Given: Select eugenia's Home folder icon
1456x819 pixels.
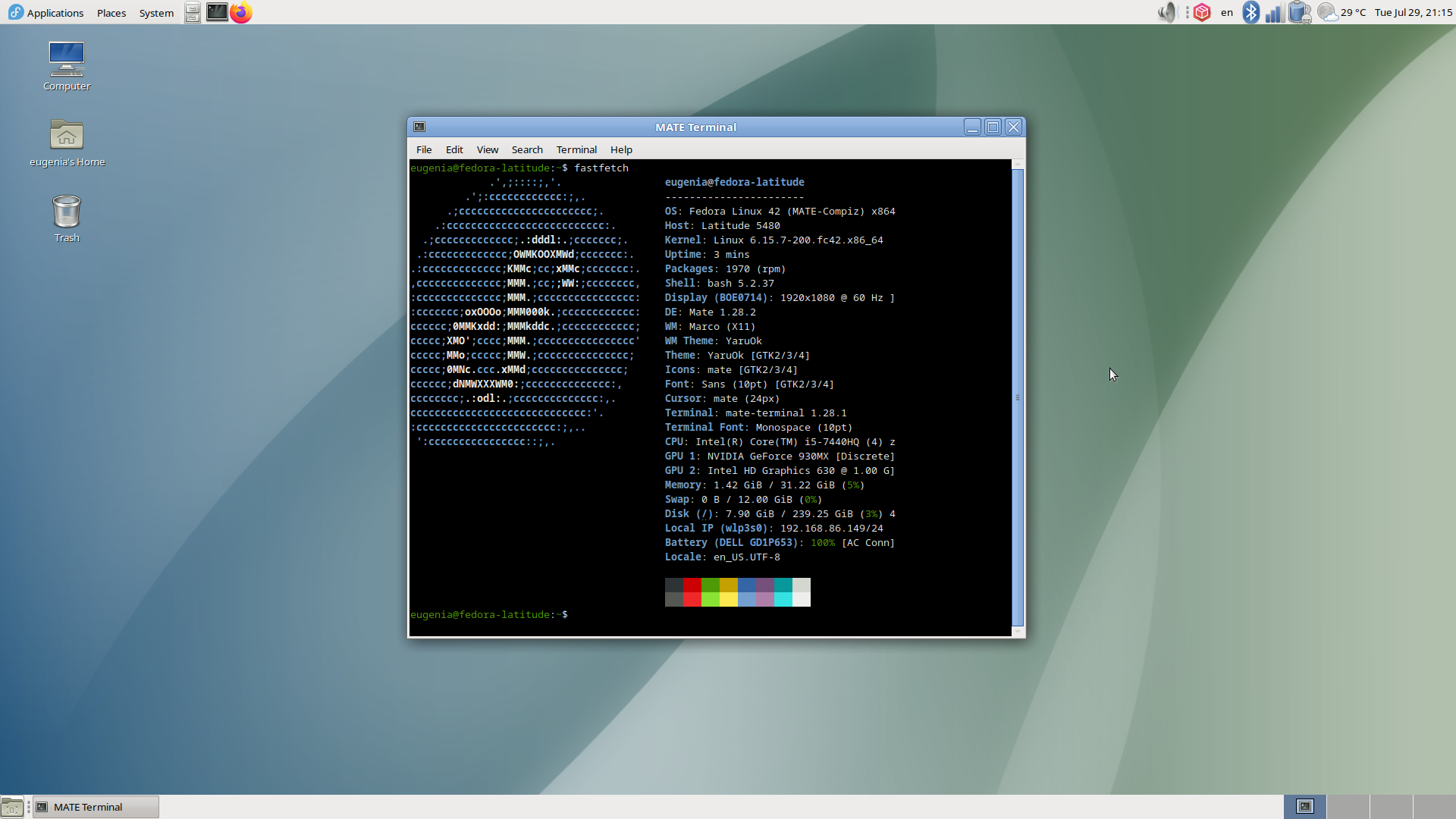Looking at the screenshot, I should 67,143.
